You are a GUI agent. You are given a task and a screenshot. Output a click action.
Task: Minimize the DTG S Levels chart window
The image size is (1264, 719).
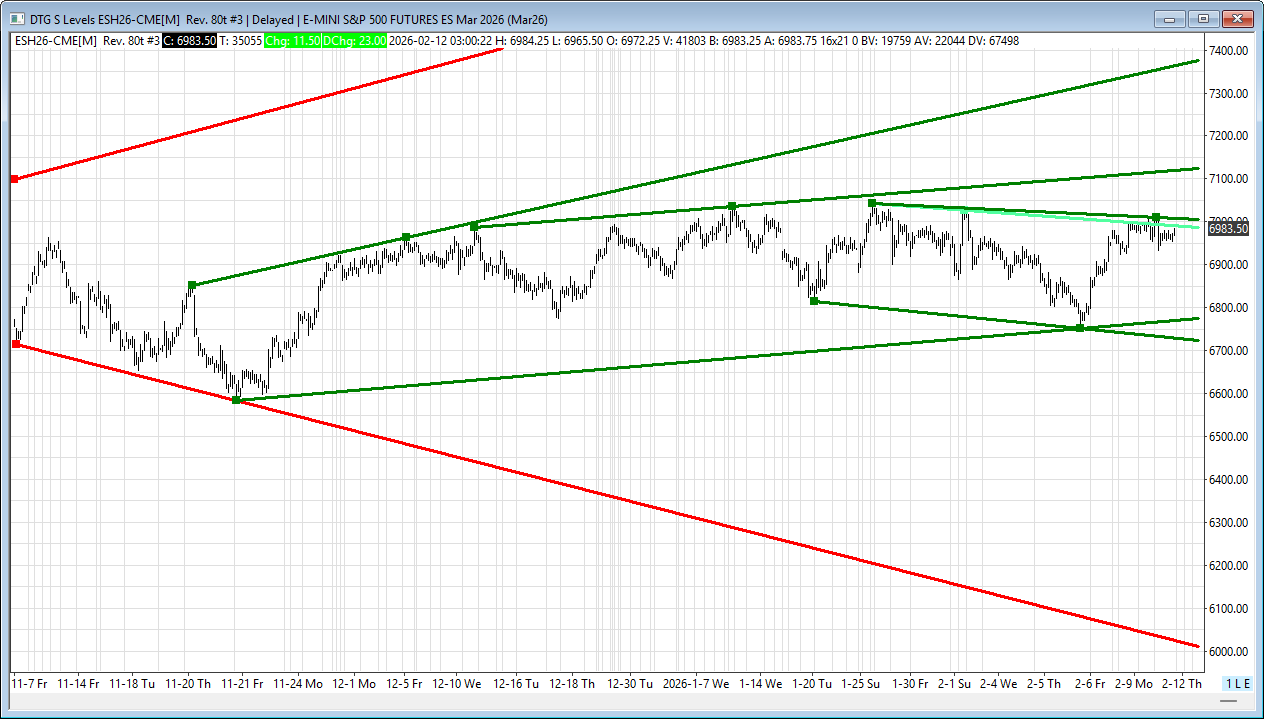tap(1170, 18)
